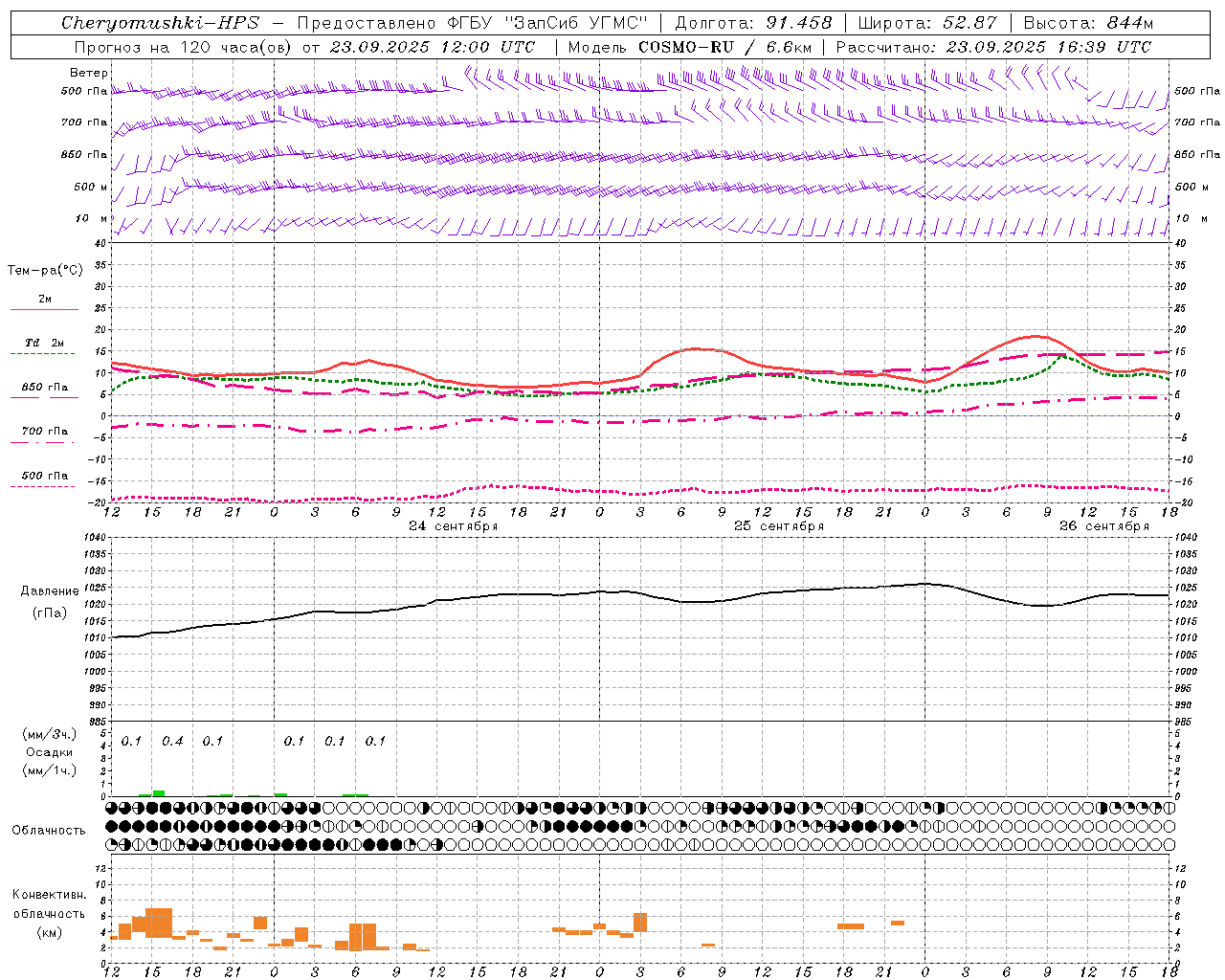
Task: Click the Облачность cloud cover label
Action: coord(49,830)
